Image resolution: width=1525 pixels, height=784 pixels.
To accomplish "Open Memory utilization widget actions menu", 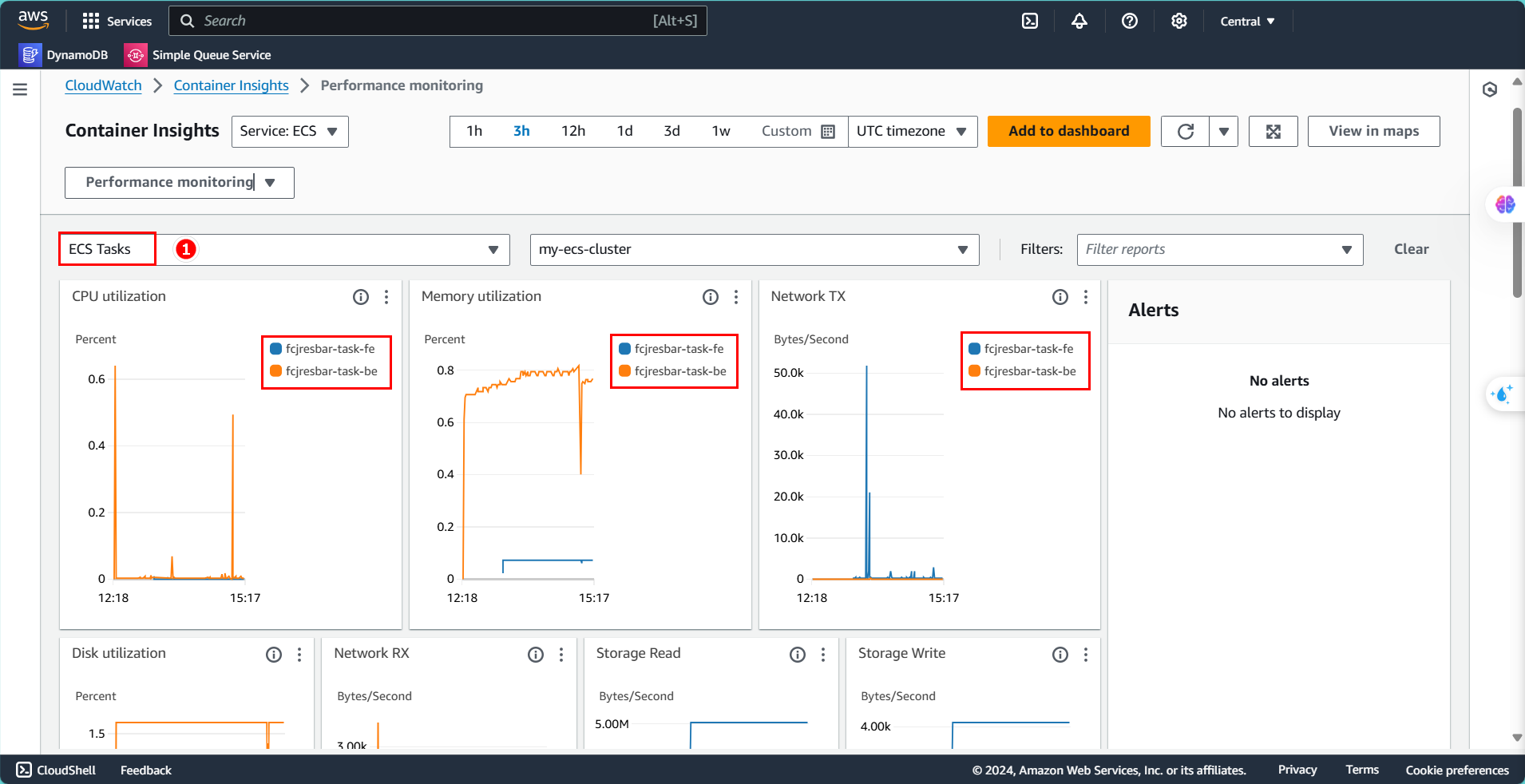I will point(736,297).
